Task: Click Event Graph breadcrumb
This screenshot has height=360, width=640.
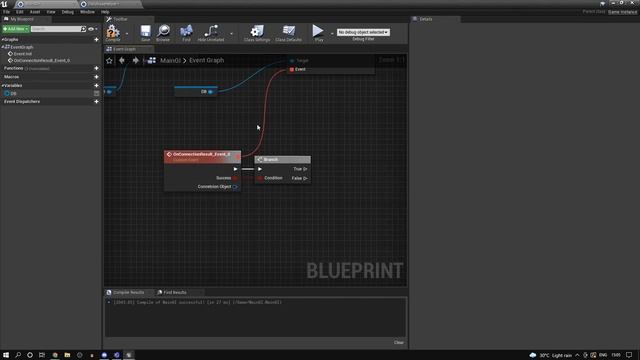Action: click(207, 60)
